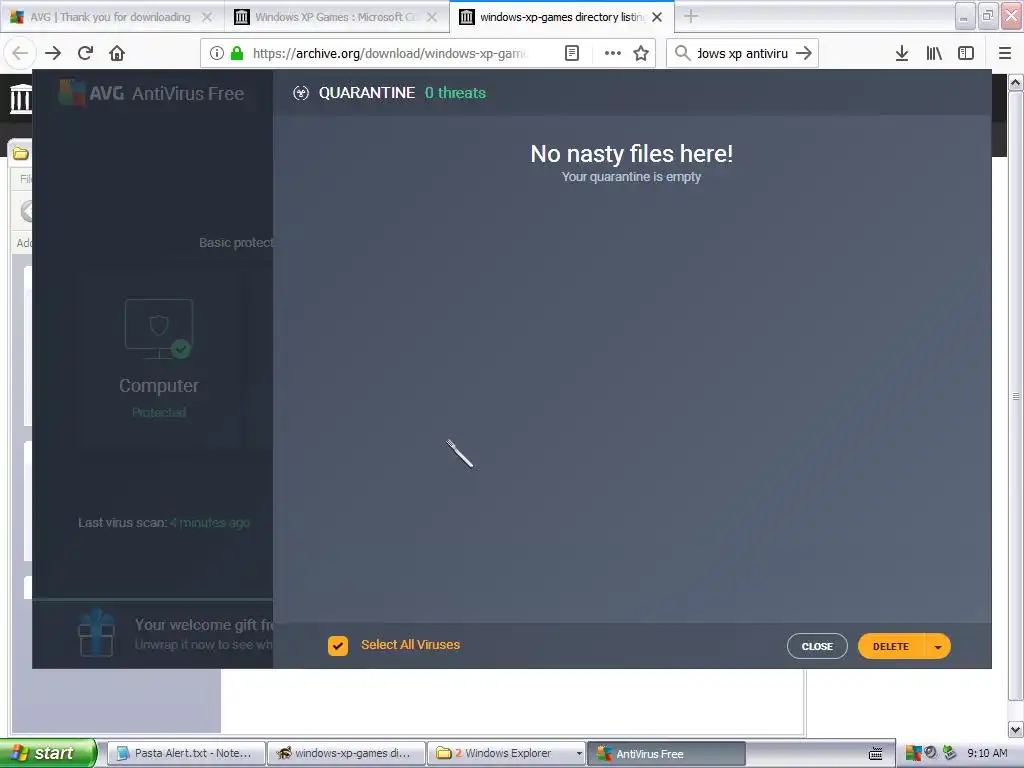The image size is (1024, 768).
Task: Open the Firefox hamburger menu
Action: coord(1005,53)
